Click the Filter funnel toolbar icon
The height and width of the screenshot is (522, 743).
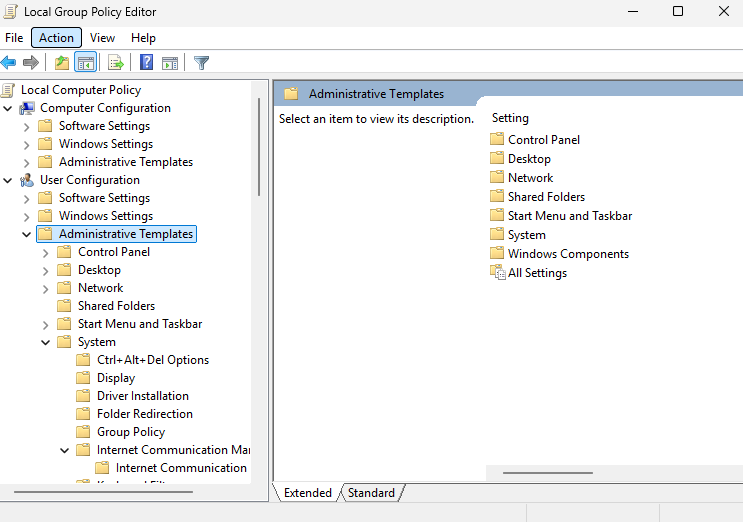point(201,63)
